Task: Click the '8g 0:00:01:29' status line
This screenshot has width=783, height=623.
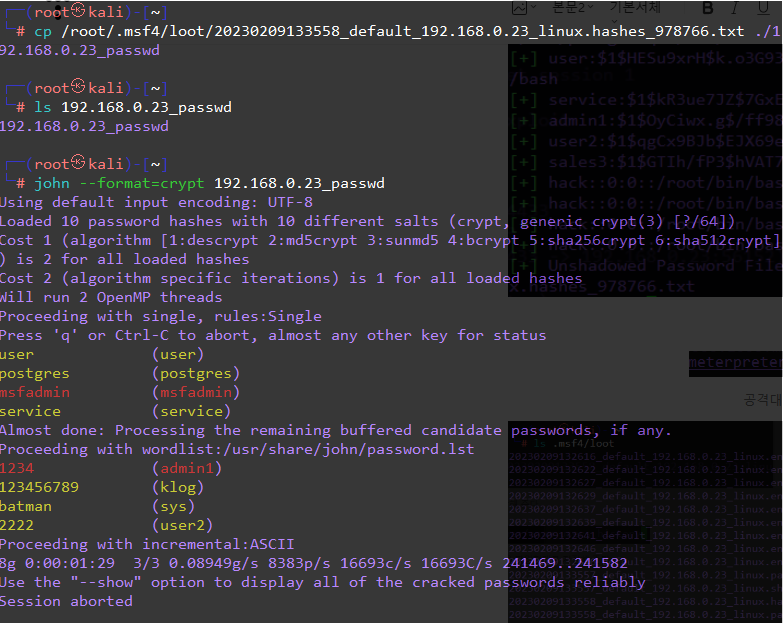Action: tap(314, 563)
